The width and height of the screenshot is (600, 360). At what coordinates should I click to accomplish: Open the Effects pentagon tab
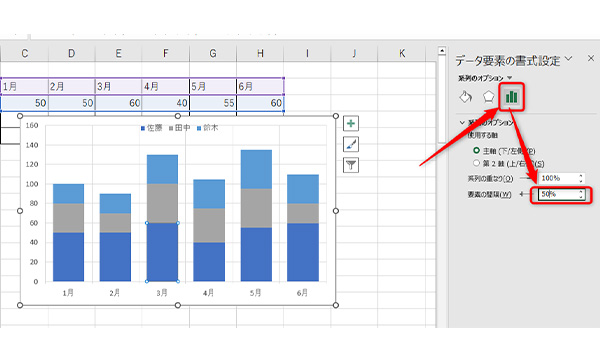click(x=489, y=97)
